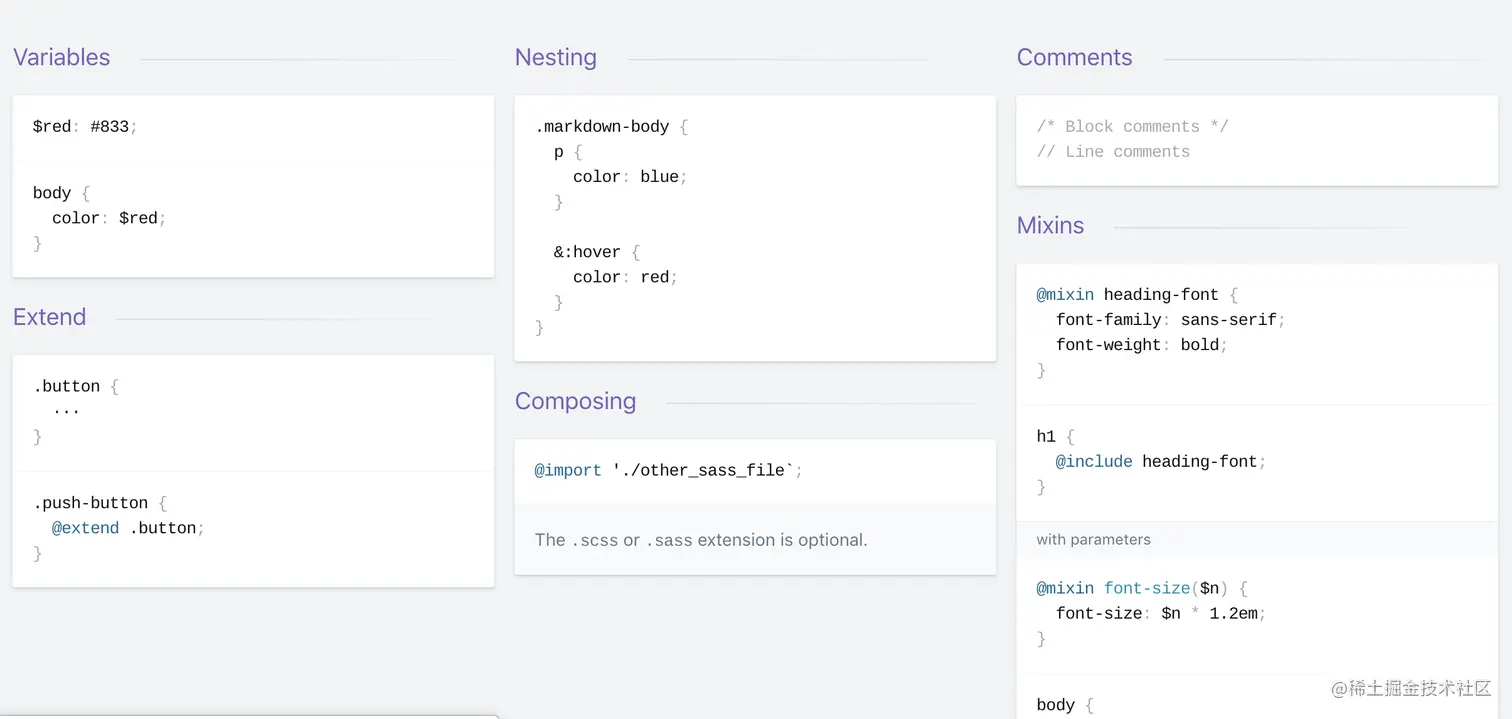Open the Nesting section heading link
Image resolution: width=1512 pixels, height=719 pixels.
pyautogui.click(x=556, y=58)
